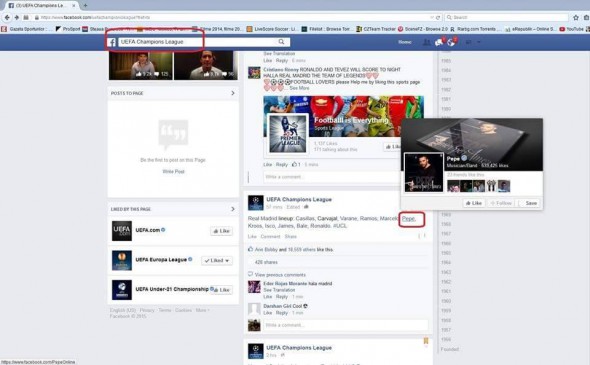This screenshot has width=590, height=365.
Task: Click UEFA Champions League avatar on lineup post
Action: (255, 202)
